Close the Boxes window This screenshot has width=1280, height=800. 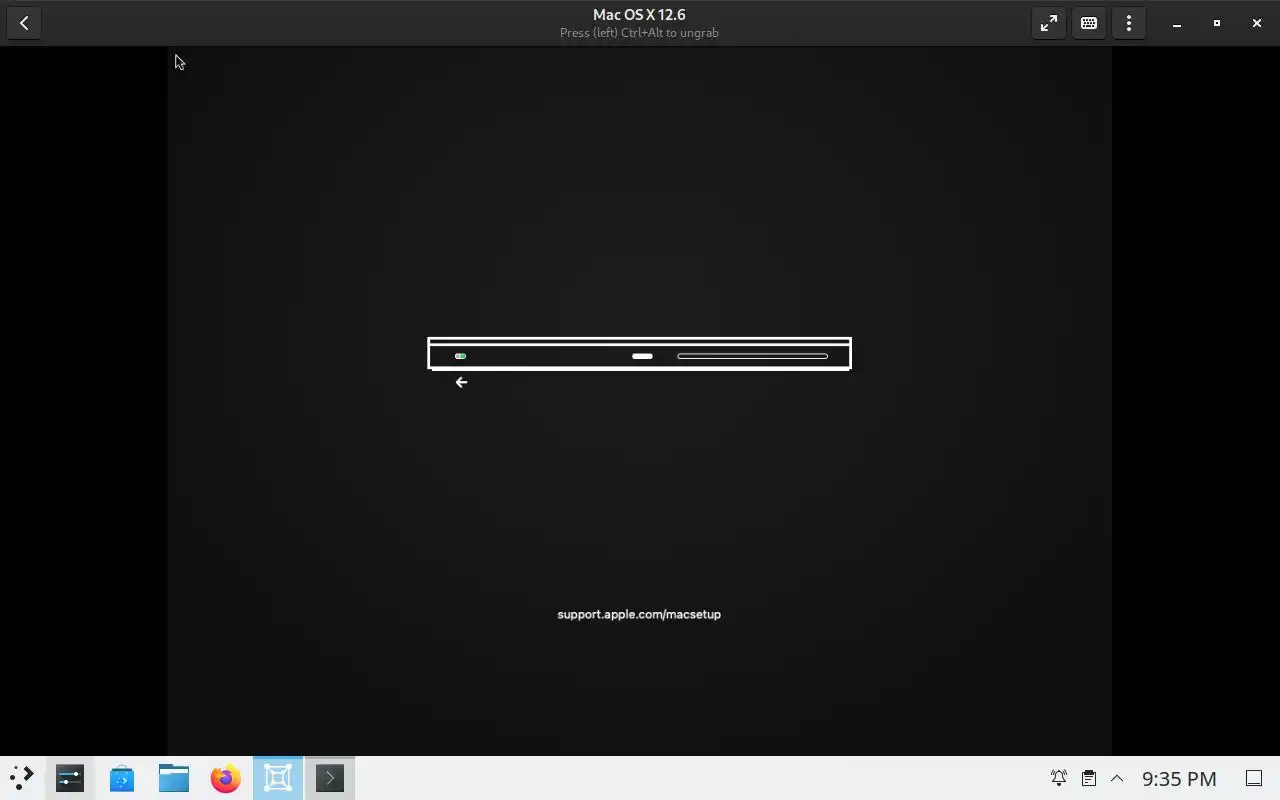tap(1257, 23)
